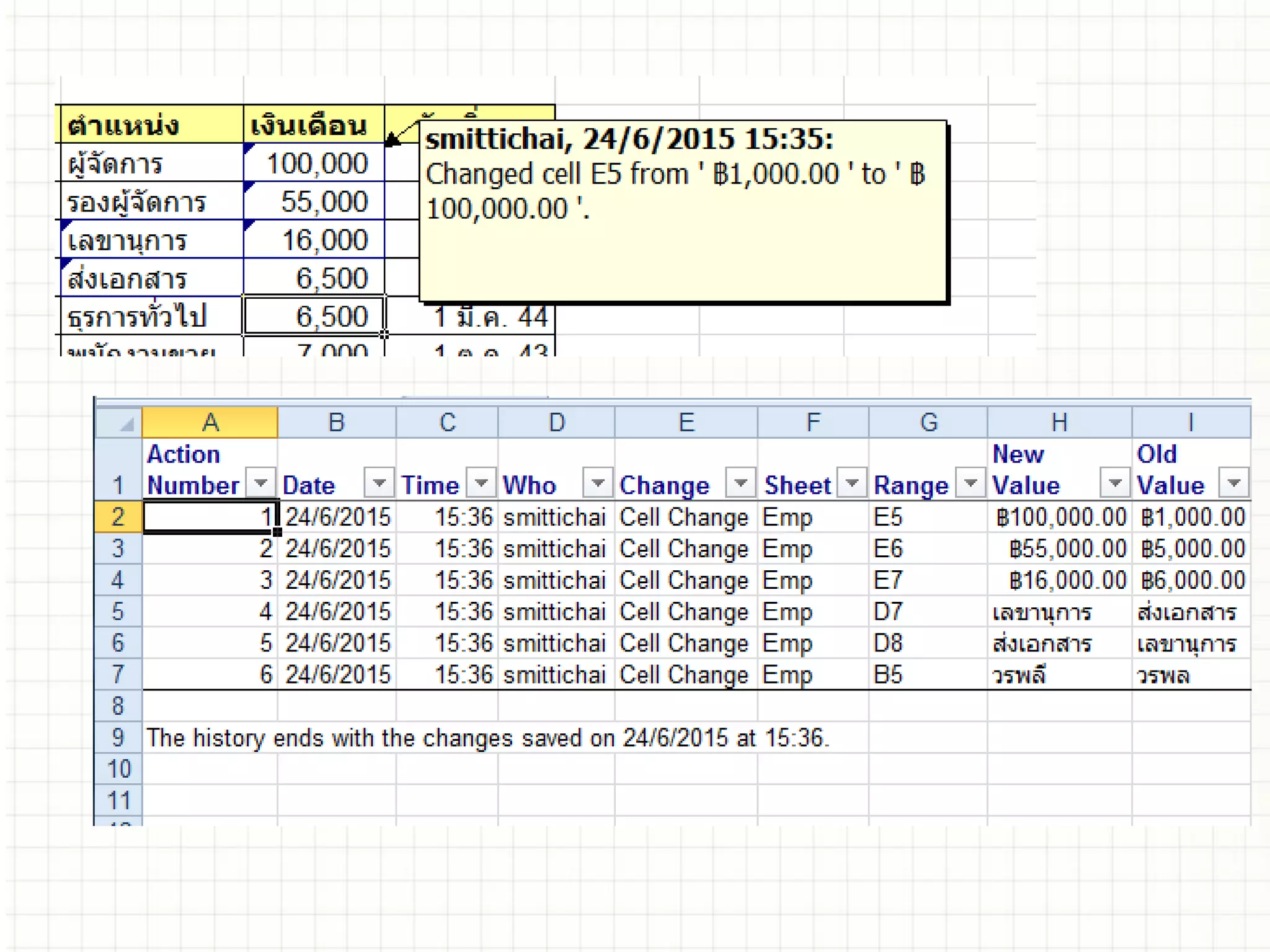Screen dimensions: 1270x952
Task: Select column E header in history sheet
Action: click(x=686, y=423)
